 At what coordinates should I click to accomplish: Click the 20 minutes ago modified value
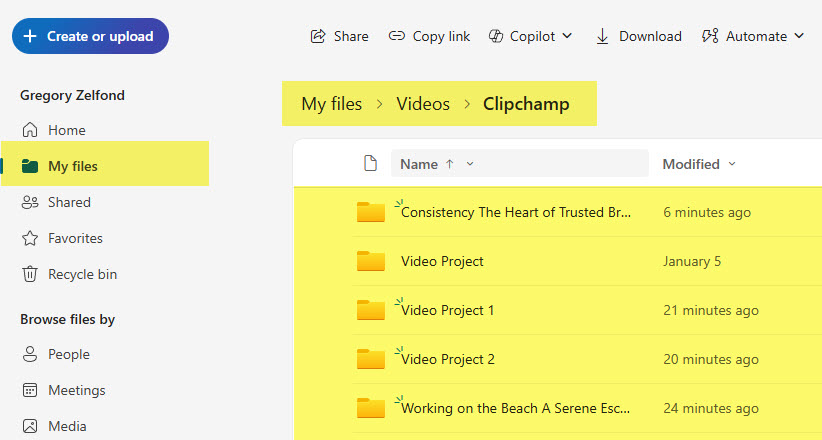(710, 359)
